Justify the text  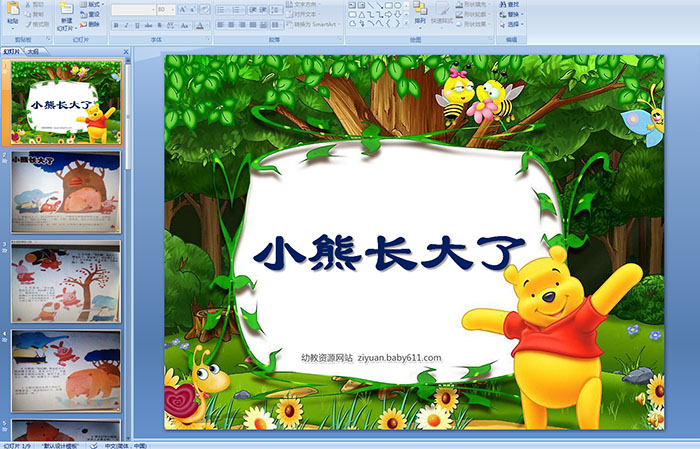(x=253, y=25)
